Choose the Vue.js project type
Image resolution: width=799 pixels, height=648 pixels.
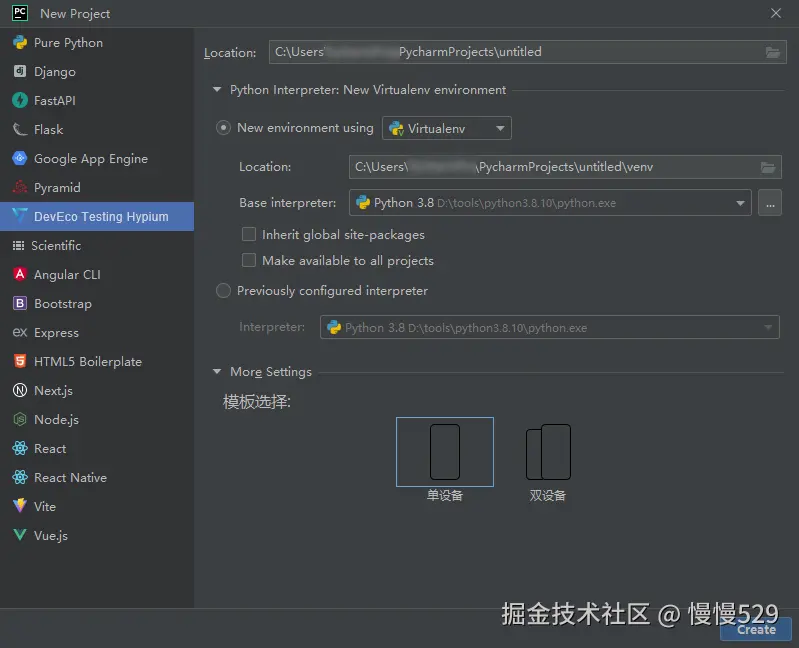pyautogui.click(x=97, y=535)
